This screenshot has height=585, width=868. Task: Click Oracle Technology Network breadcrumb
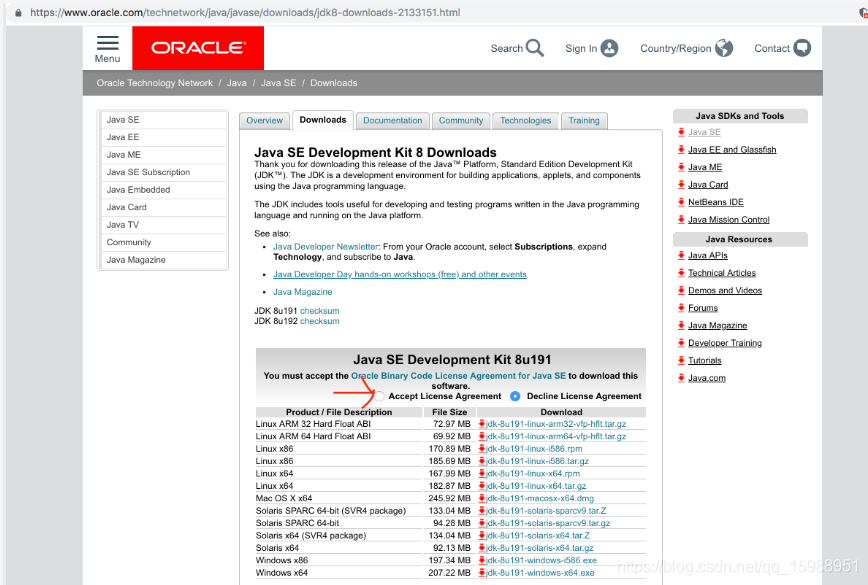coord(154,83)
